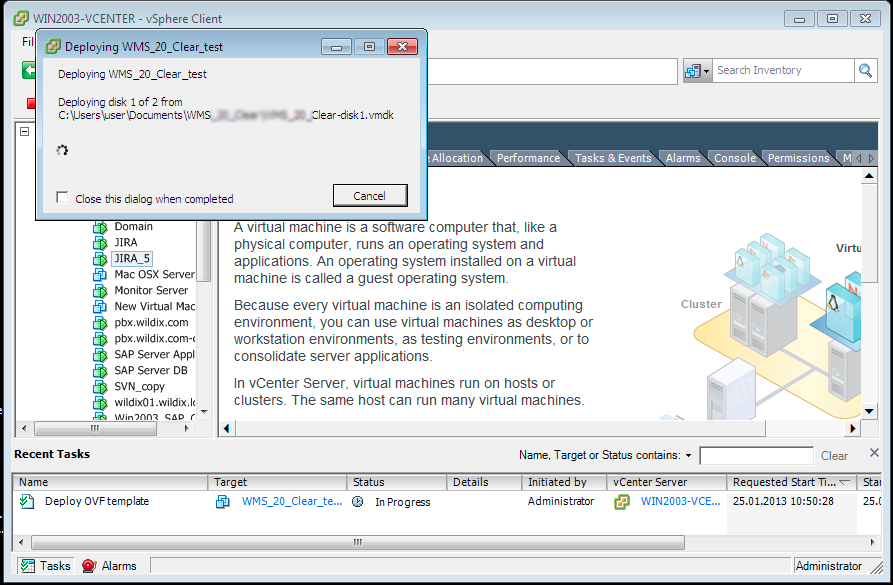Click the SAP Server Appl VM icon
The image size is (893, 585).
[100, 354]
